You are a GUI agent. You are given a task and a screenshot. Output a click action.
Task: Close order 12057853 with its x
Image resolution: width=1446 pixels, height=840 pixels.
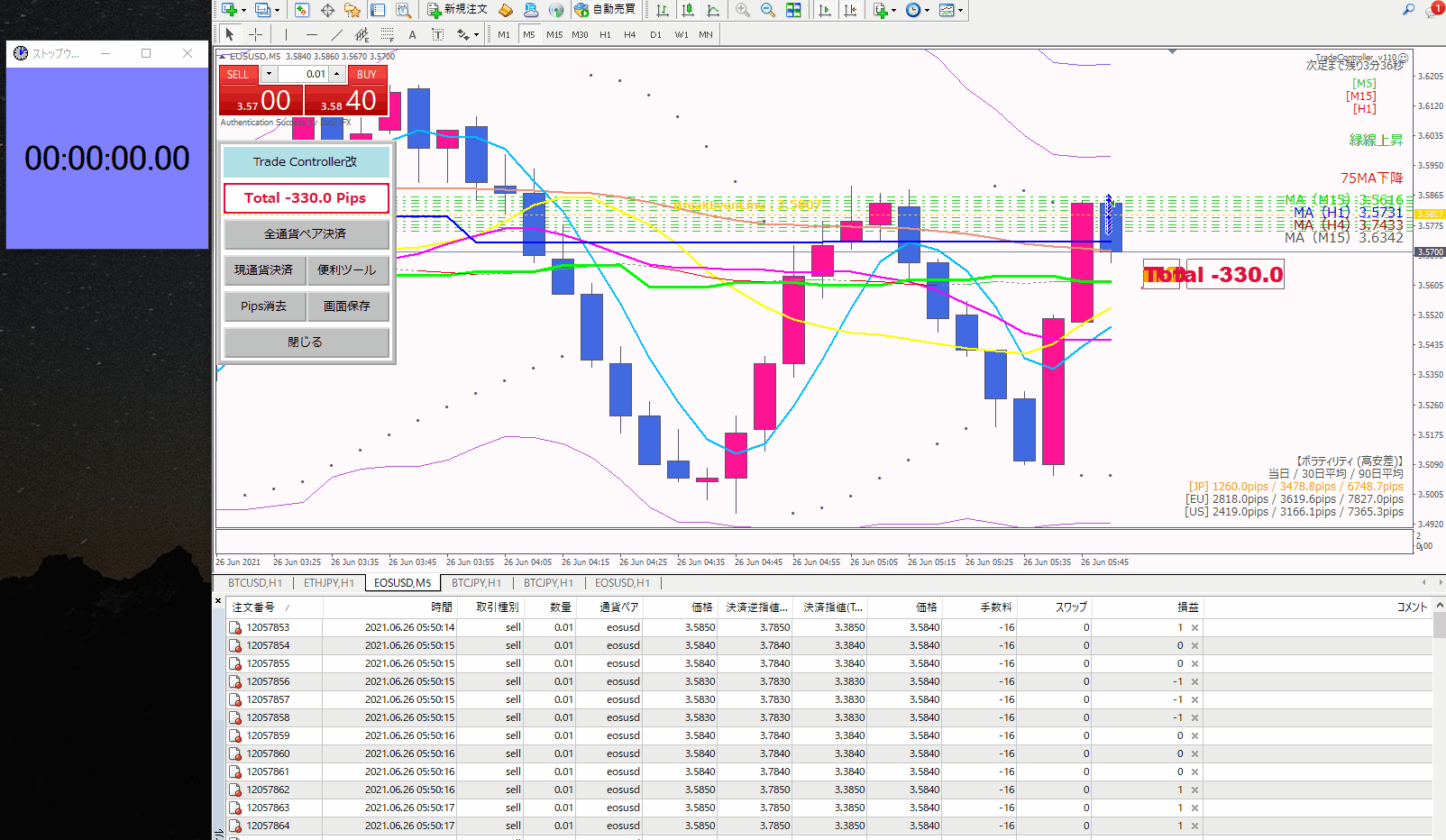(1194, 628)
